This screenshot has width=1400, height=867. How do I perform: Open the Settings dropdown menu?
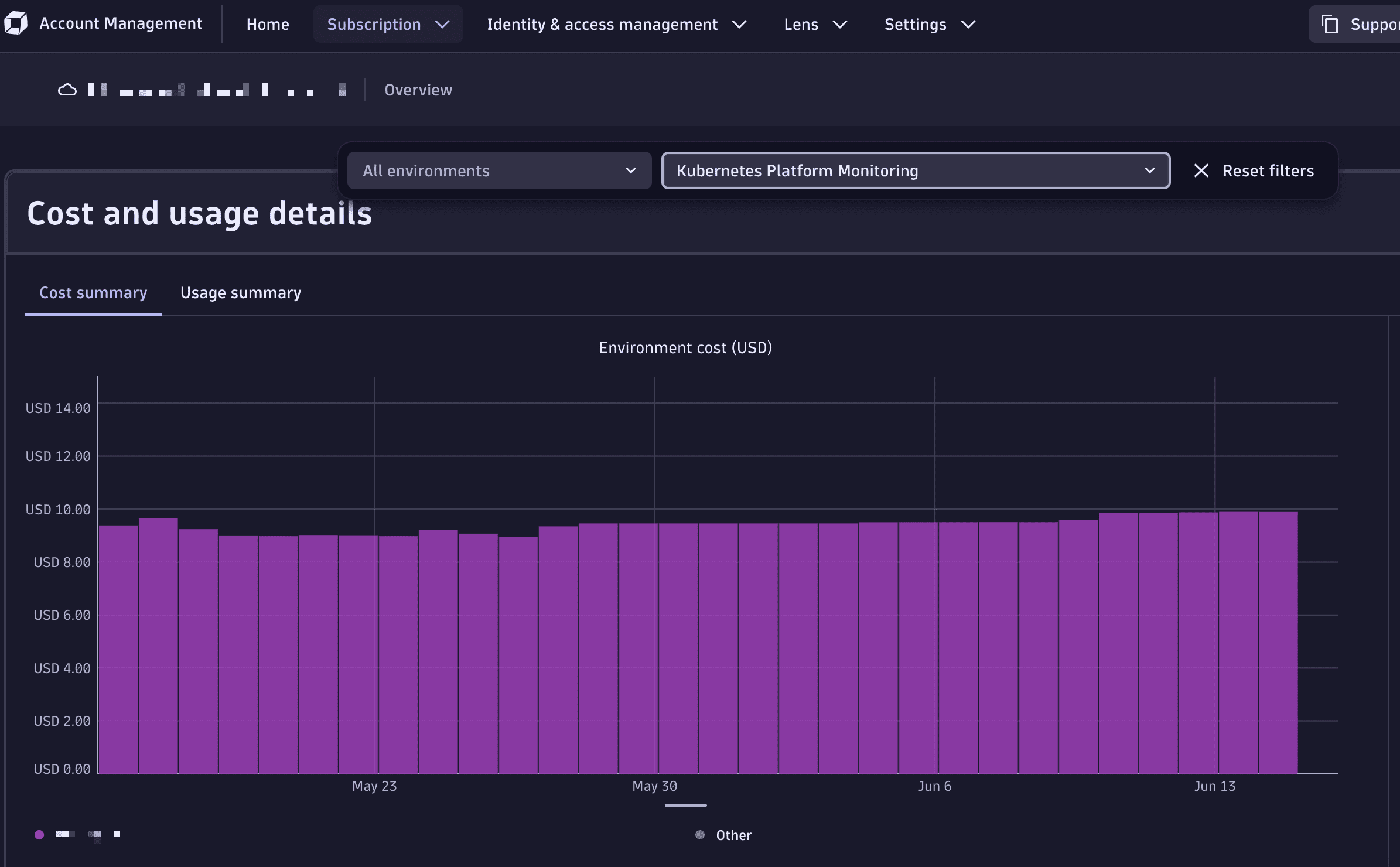pyautogui.click(x=930, y=24)
